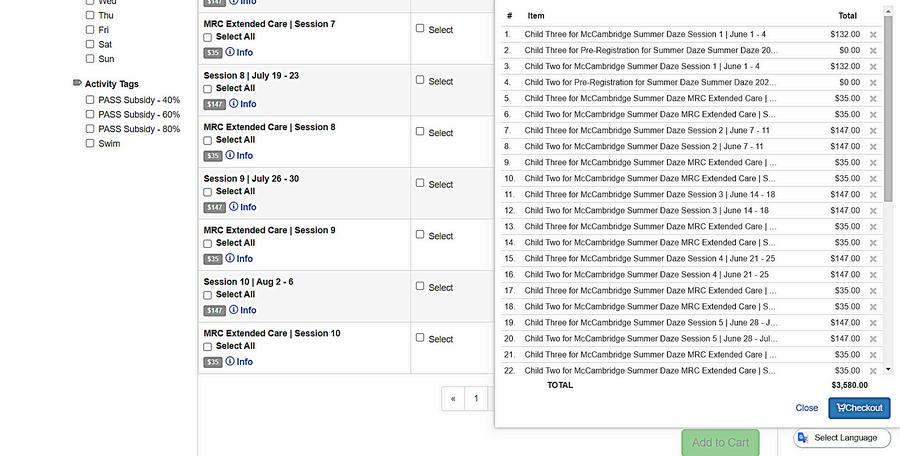Image resolution: width=900 pixels, height=456 pixels.
Task: Remove cart item 19 Child Three Session 5
Action: (872, 323)
